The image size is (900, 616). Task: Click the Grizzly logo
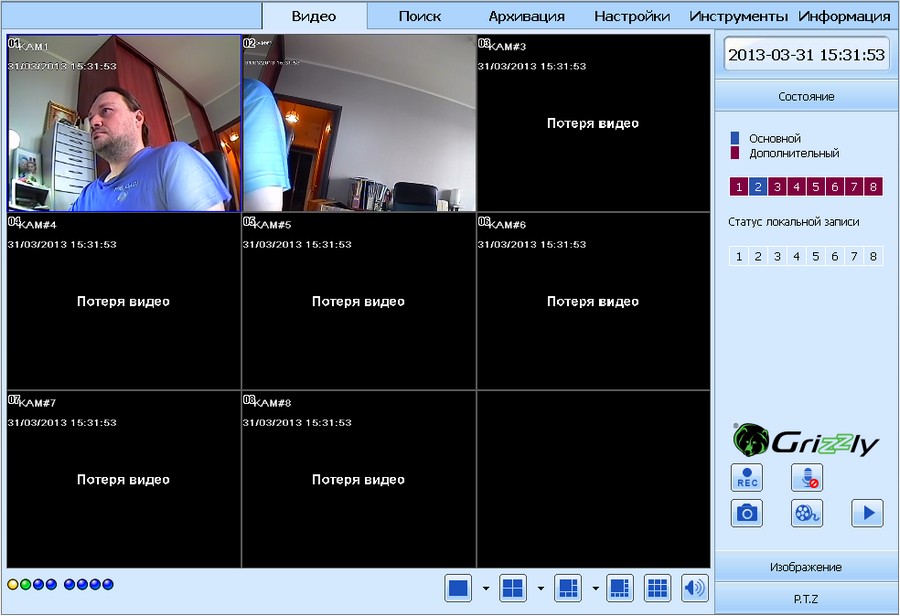pos(805,441)
